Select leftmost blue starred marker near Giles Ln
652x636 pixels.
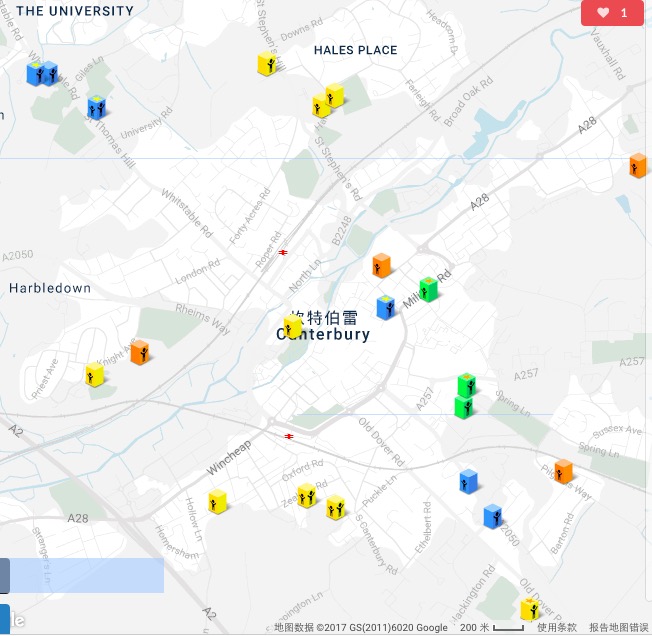point(35,74)
